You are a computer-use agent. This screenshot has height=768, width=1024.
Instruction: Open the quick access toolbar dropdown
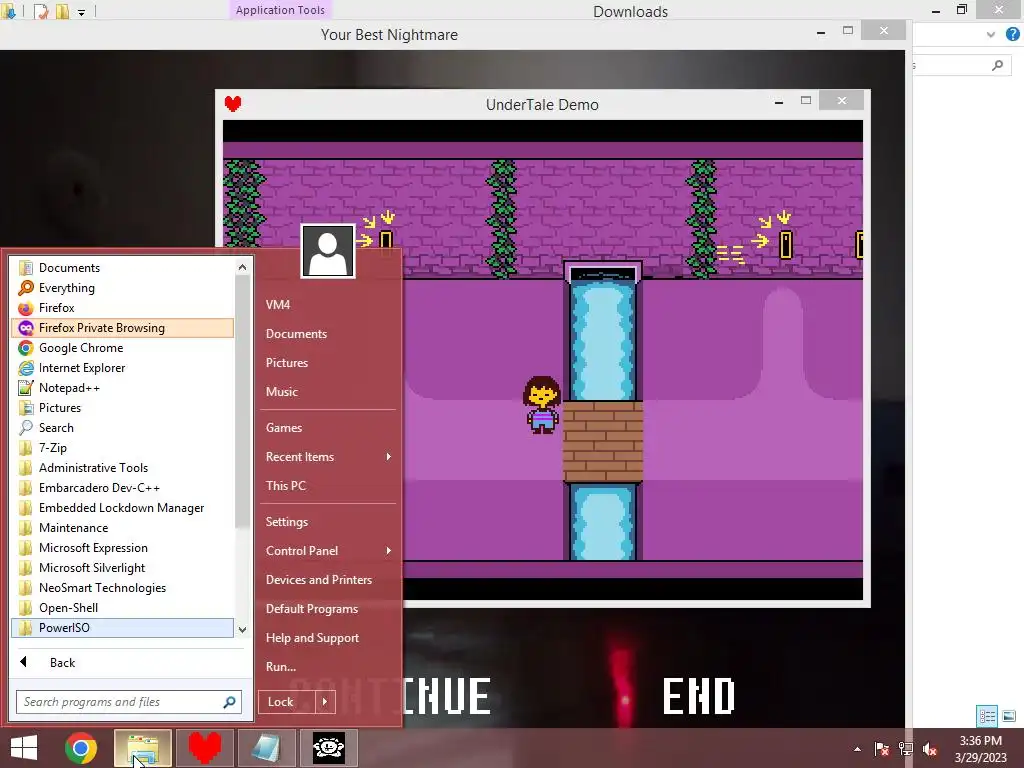(82, 12)
